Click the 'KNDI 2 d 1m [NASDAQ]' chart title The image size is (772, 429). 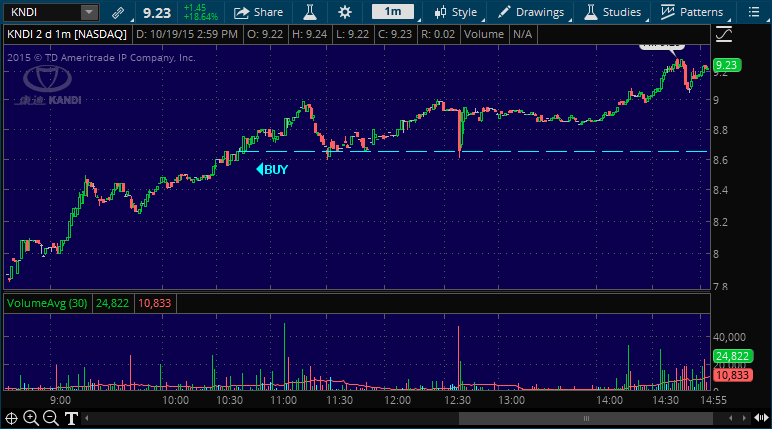point(67,34)
